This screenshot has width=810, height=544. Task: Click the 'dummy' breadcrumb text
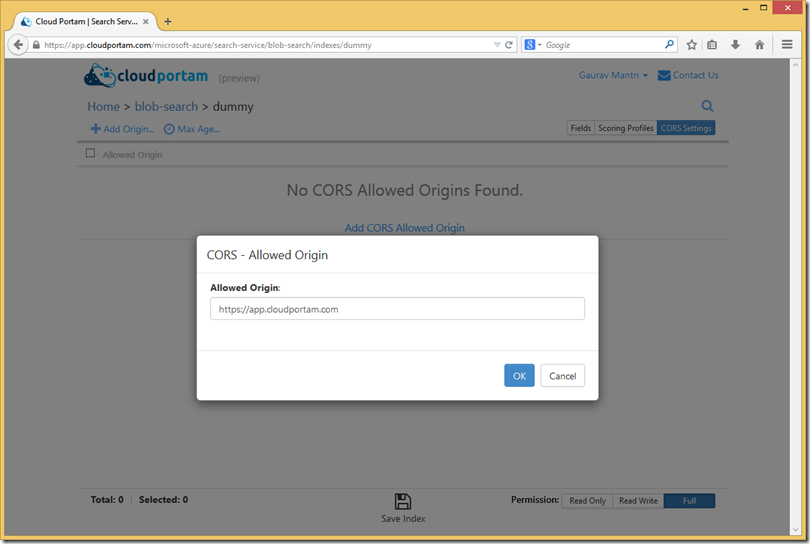(x=233, y=106)
